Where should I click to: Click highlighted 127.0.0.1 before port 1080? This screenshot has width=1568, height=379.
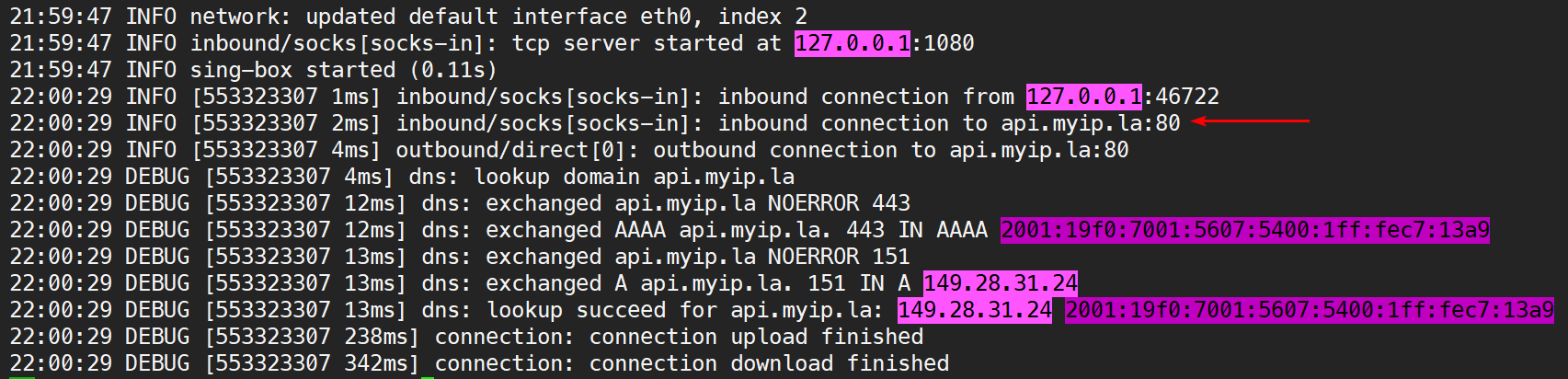click(x=852, y=43)
